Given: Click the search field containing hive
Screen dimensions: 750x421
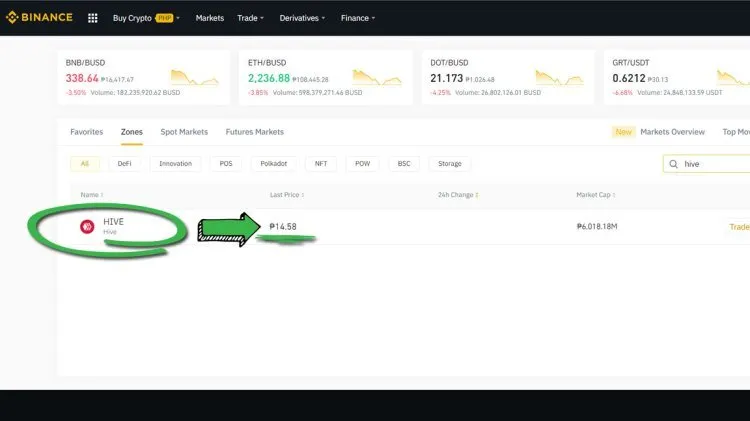Looking at the screenshot, I should coord(706,164).
